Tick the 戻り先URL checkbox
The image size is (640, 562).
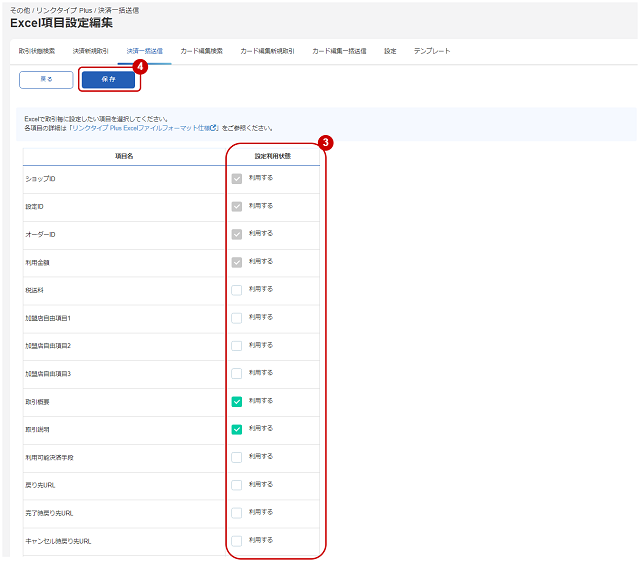(x=237, y=485)
